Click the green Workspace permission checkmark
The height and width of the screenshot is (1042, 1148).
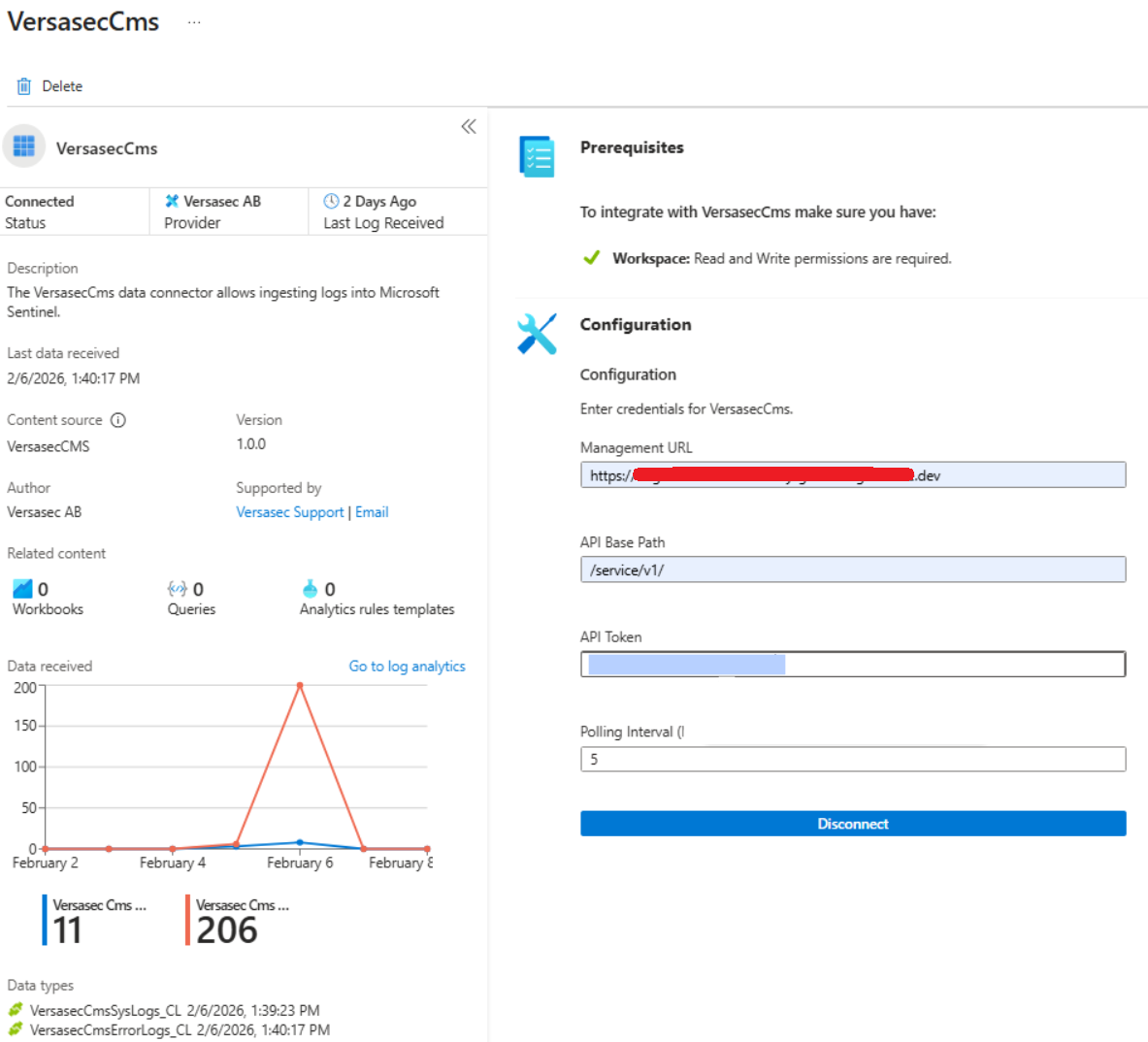point(592,257)
